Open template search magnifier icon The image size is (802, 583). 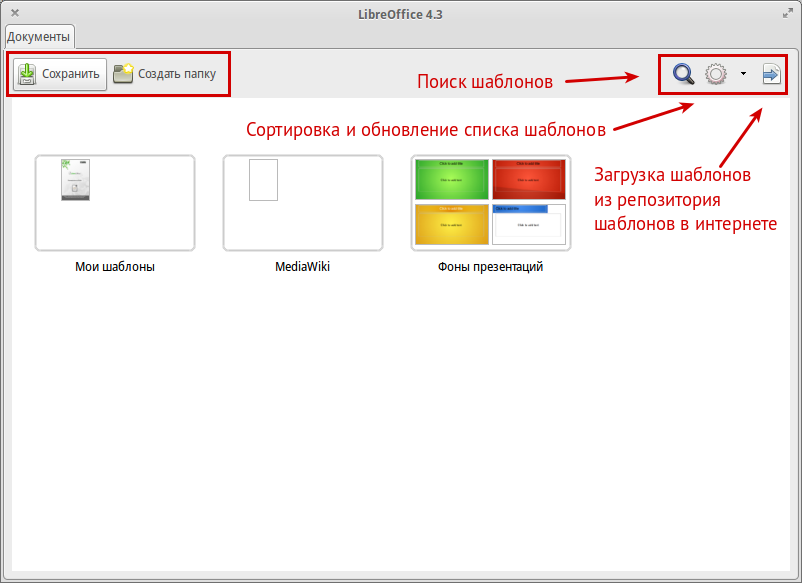click(683, 74)
